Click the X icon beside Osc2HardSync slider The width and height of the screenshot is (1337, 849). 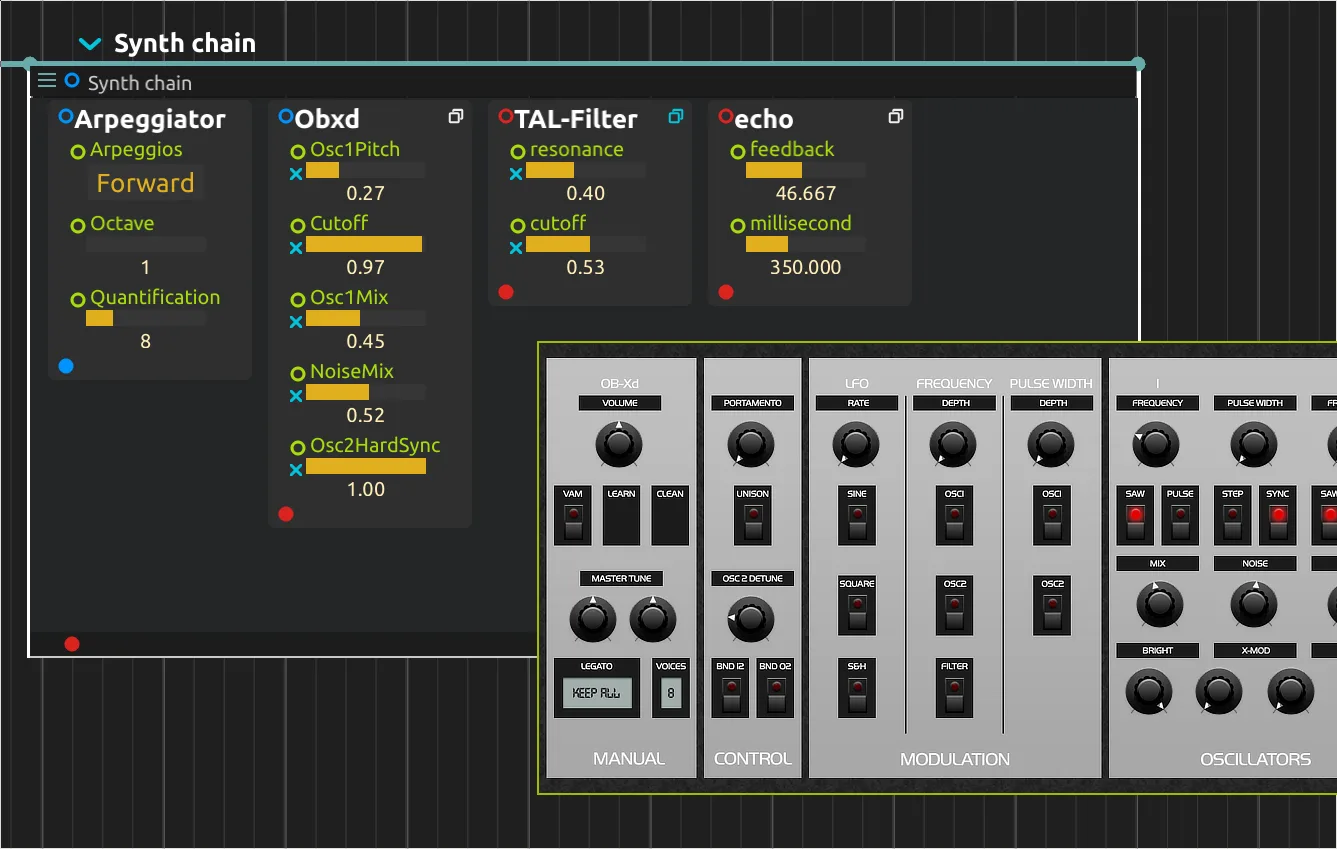click(296, 470)
